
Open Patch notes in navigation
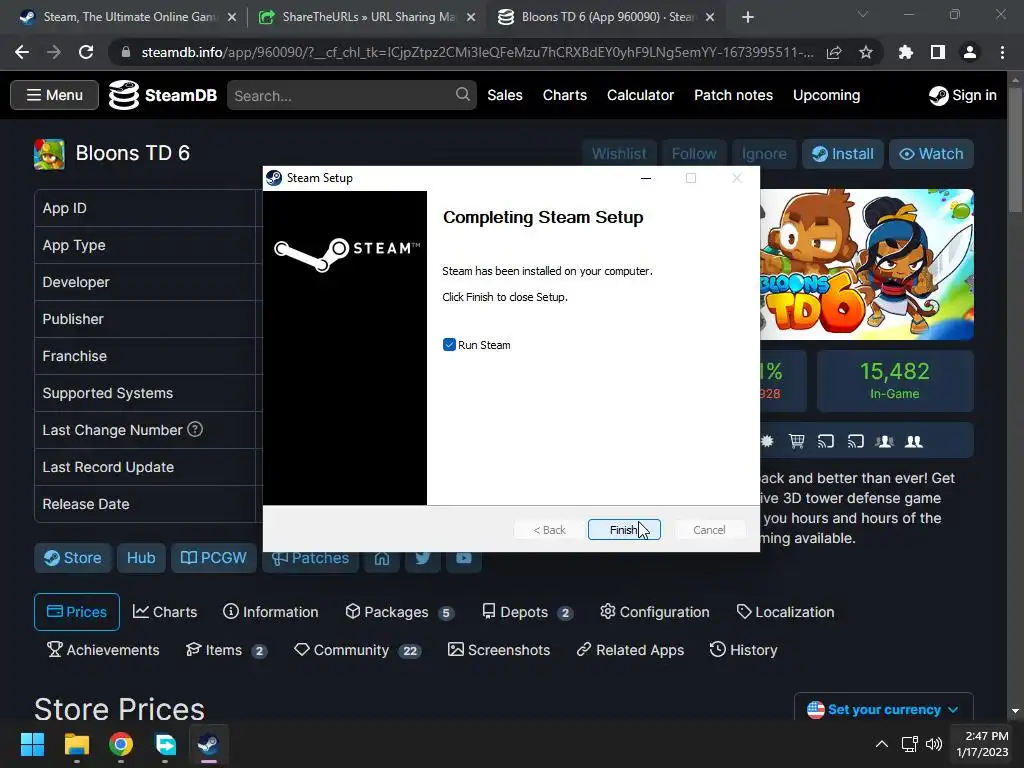click(x=733, y=95)
